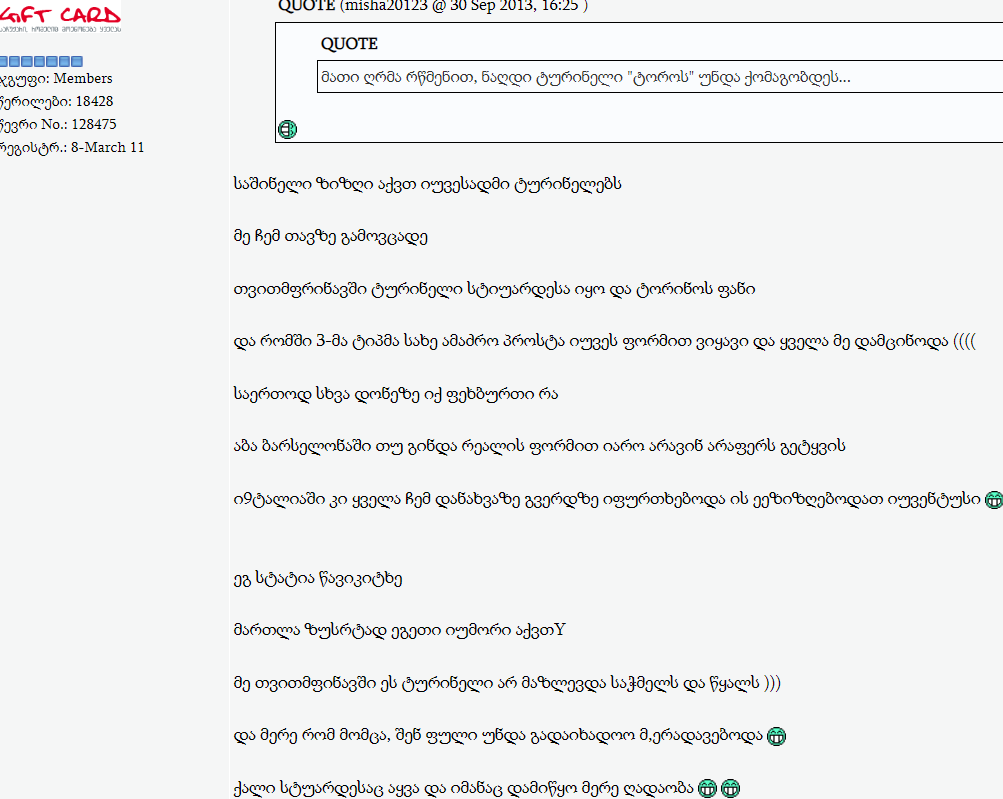Click the 'Members' group label
This screenshot has height=799, width=1003.
pyautogui.click(x=83, y=78)
